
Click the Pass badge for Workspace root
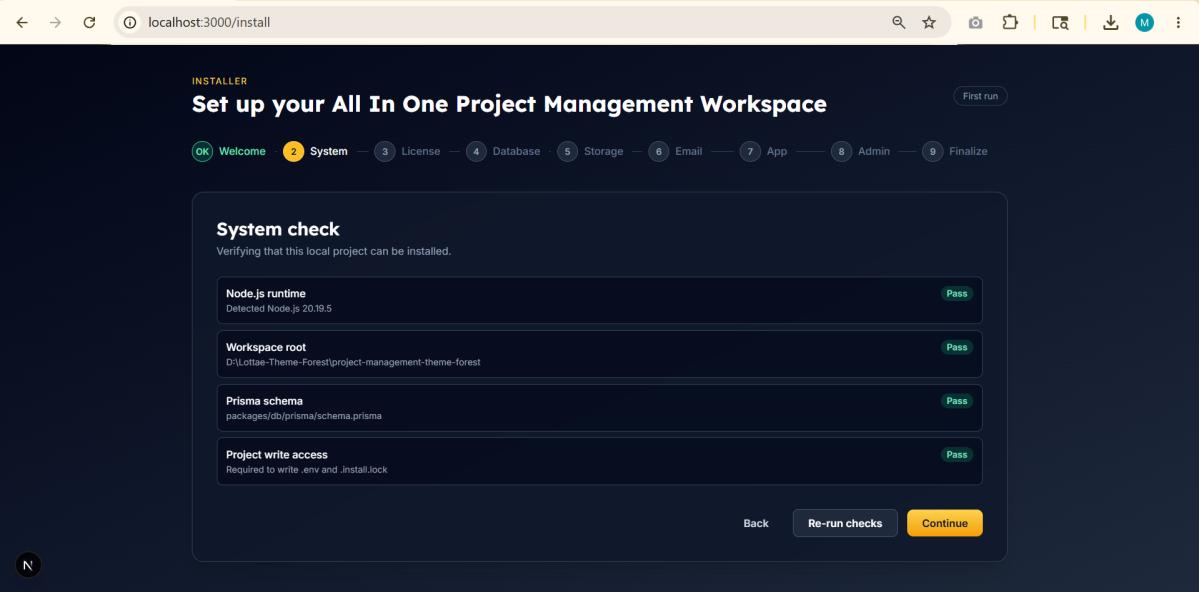pos(957,347)
